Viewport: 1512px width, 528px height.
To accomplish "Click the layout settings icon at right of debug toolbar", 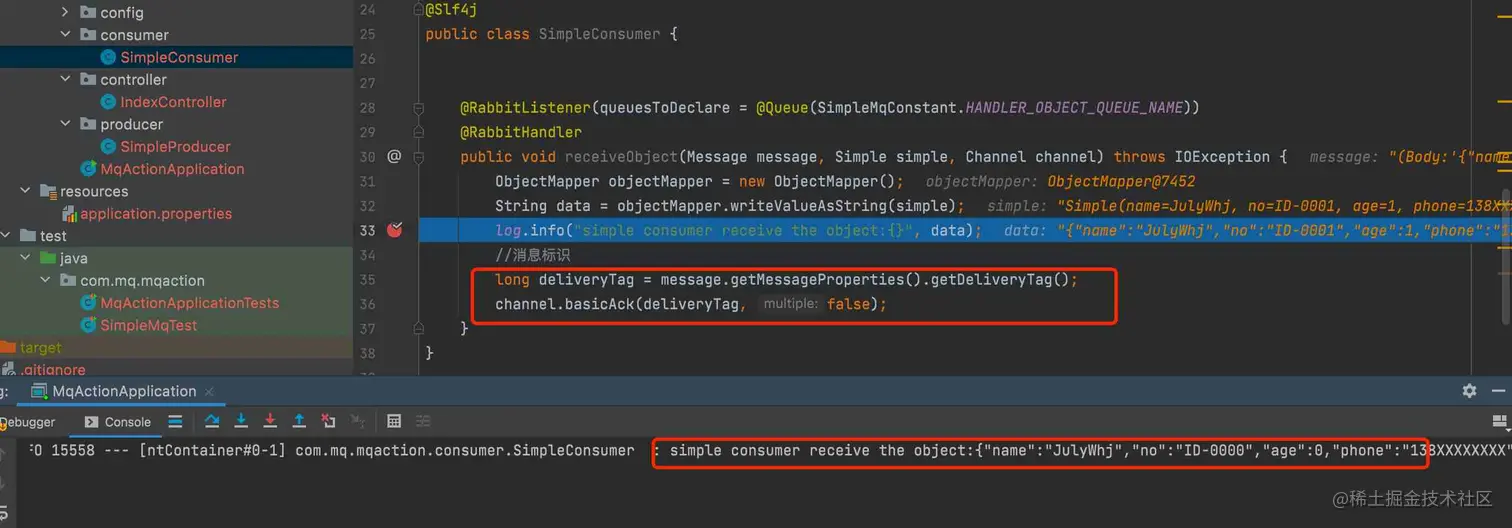I will (1500, 421).
